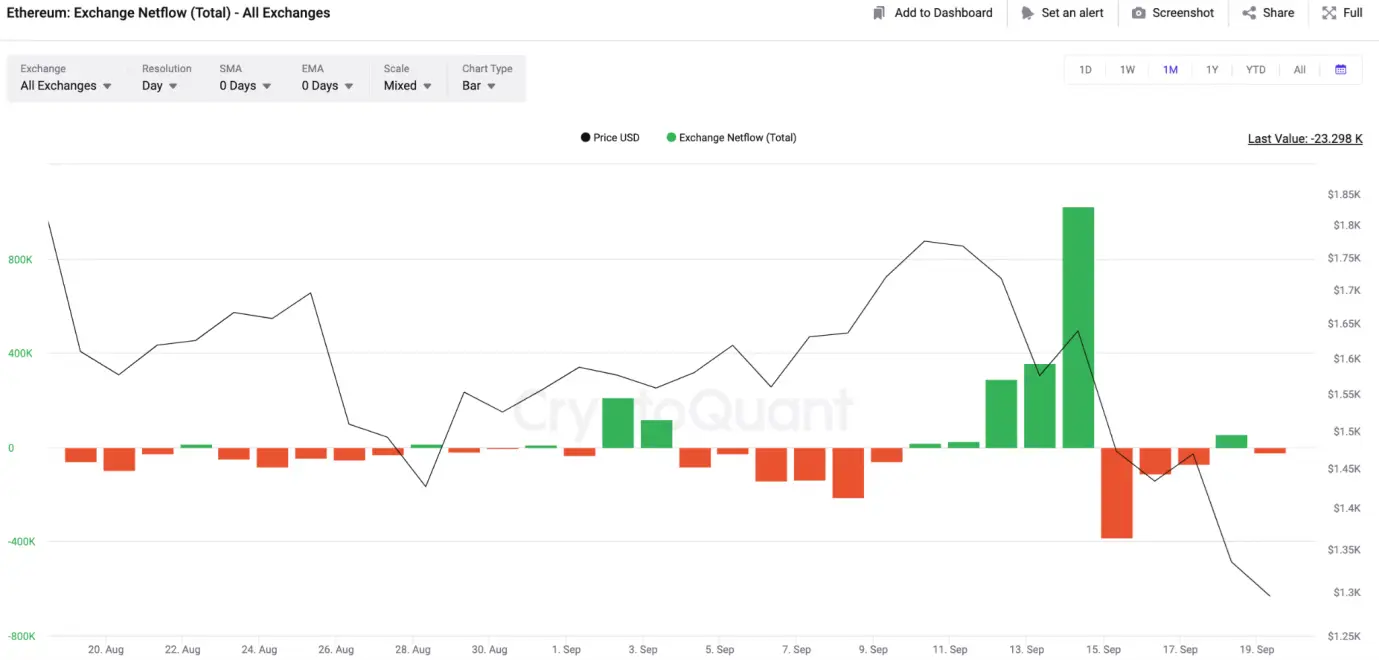Open the calendar date range picker

[x=1341, y=70]
